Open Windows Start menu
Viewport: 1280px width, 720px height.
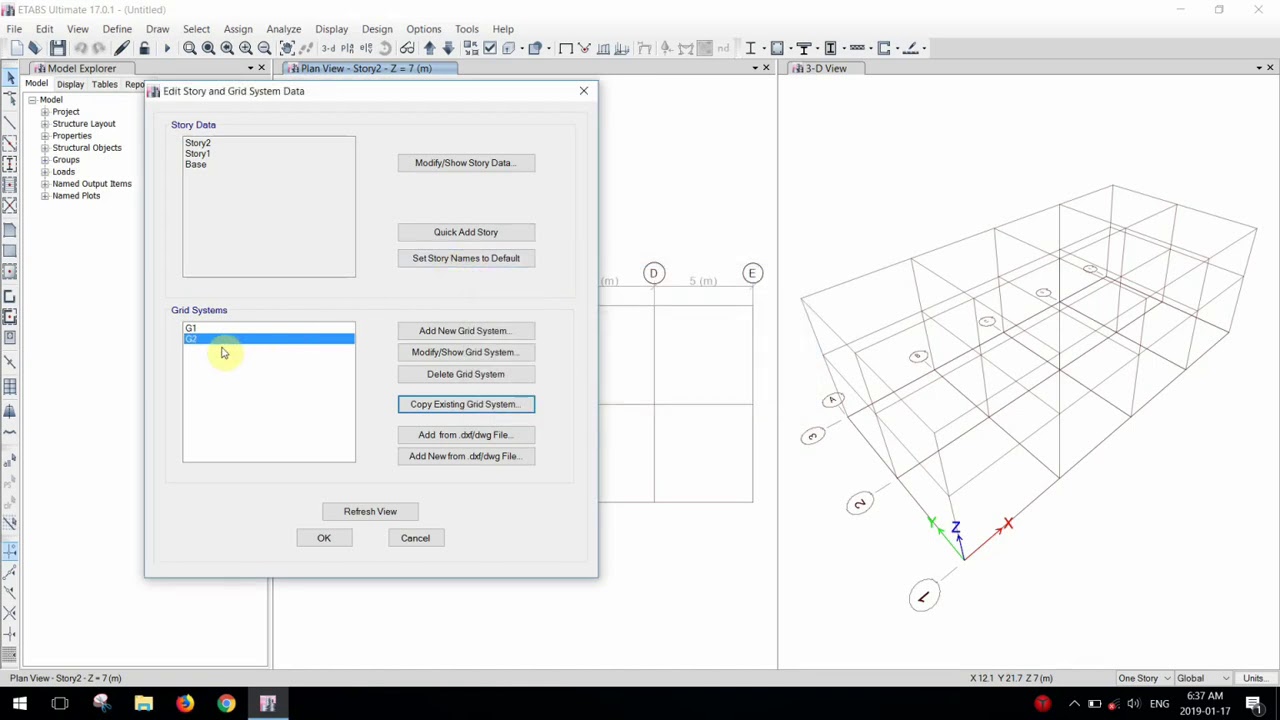(19, 704)
